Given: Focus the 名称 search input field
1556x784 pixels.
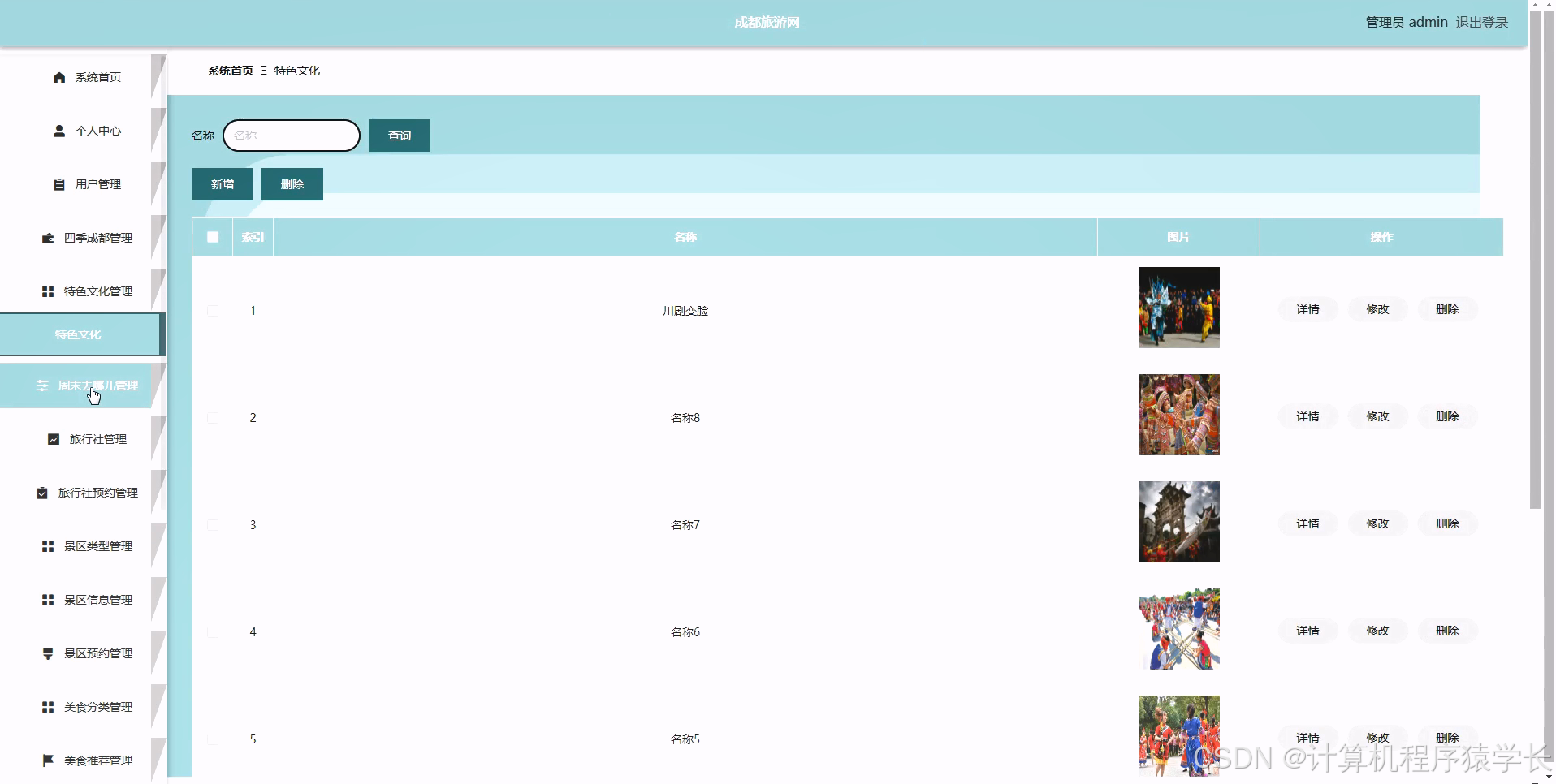Looking at the screenshot, I should tap(292, 136).
